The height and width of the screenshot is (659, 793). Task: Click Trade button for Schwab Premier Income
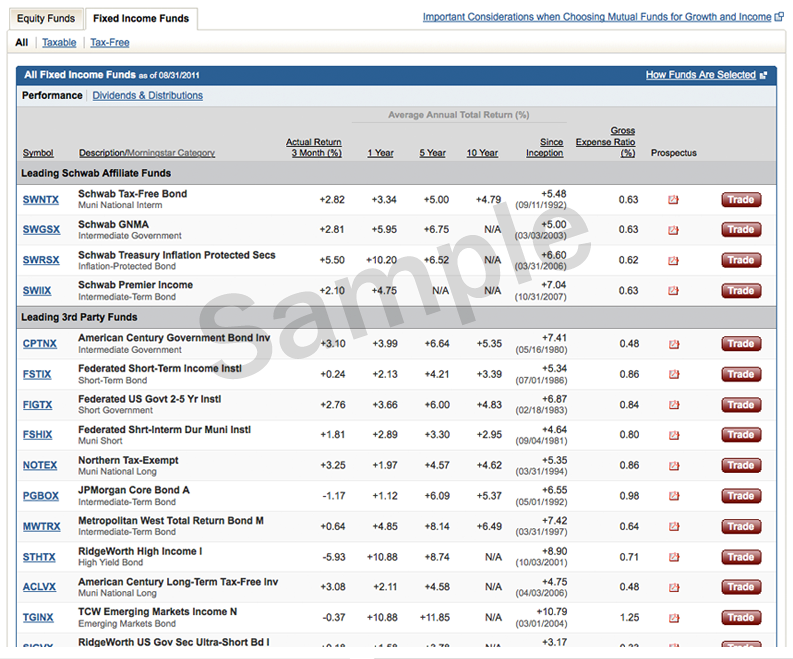point(741,291)
